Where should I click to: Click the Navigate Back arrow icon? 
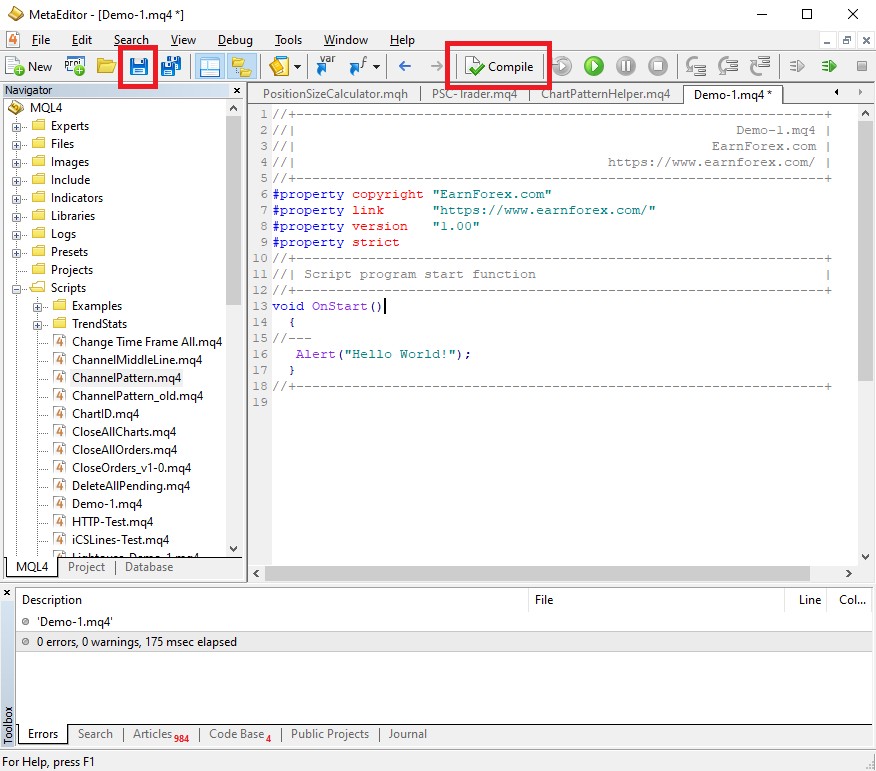point(405,67)
